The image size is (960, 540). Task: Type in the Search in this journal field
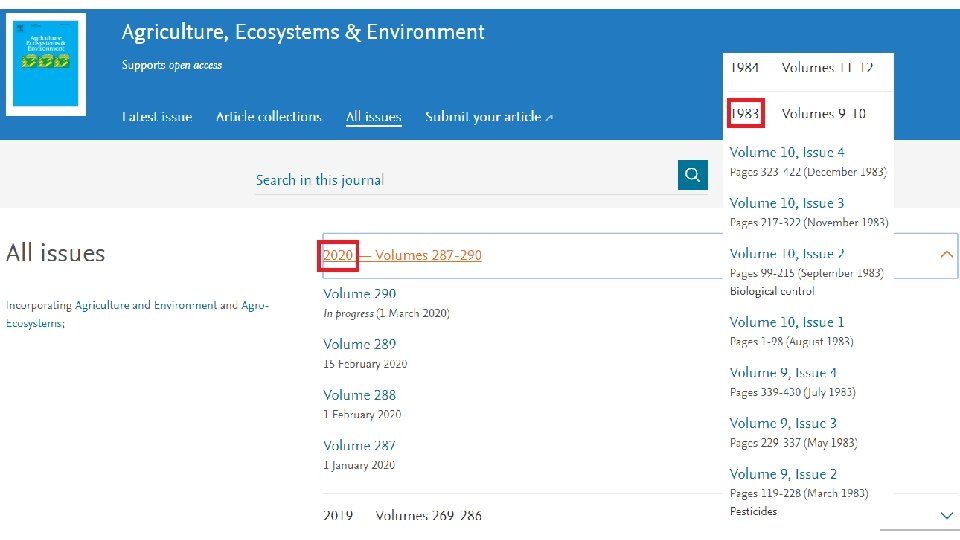[x=460, y=180]
